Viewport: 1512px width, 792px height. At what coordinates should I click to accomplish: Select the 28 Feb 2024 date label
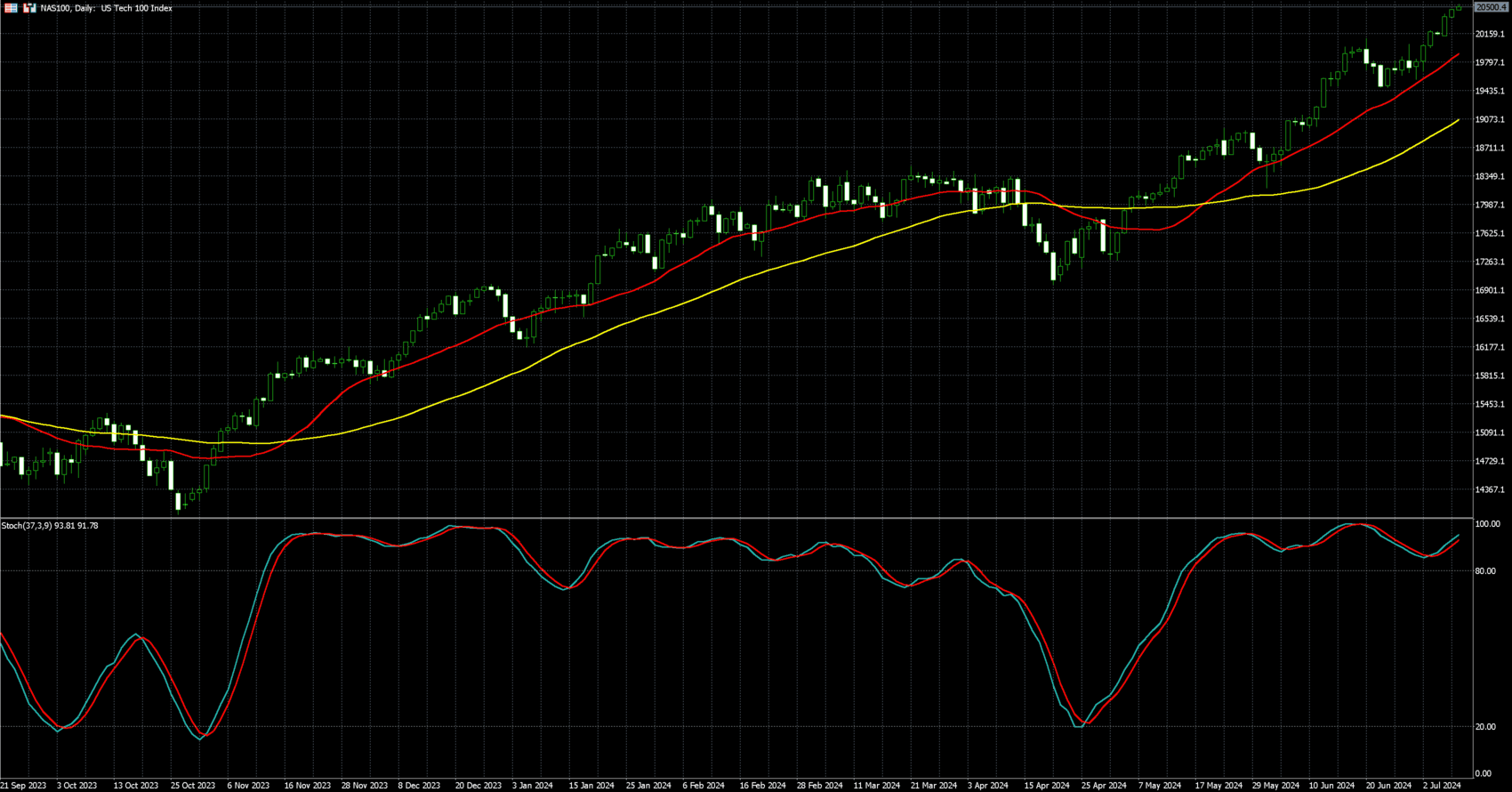pos(819,786)
